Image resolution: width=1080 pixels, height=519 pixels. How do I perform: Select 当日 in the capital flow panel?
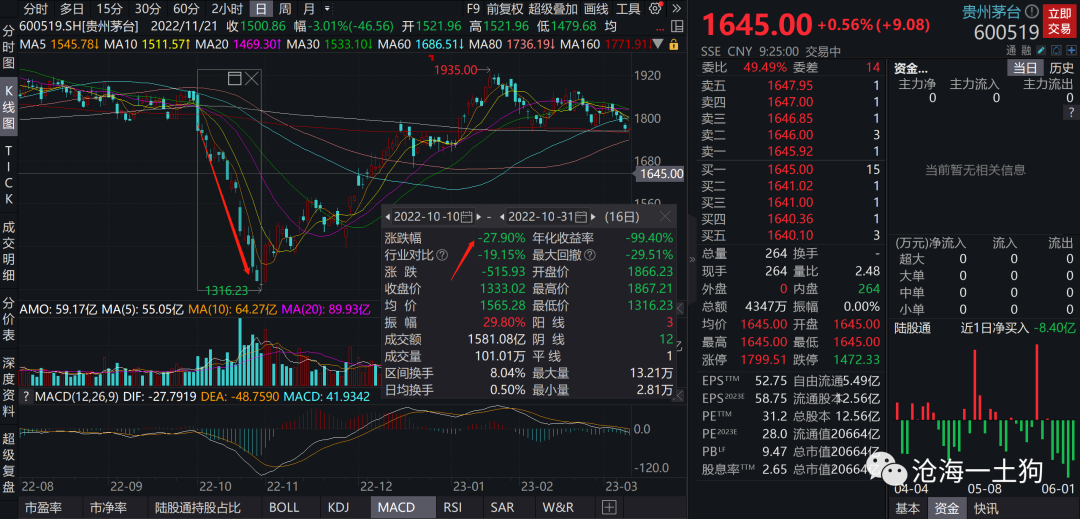[1024, 68]
